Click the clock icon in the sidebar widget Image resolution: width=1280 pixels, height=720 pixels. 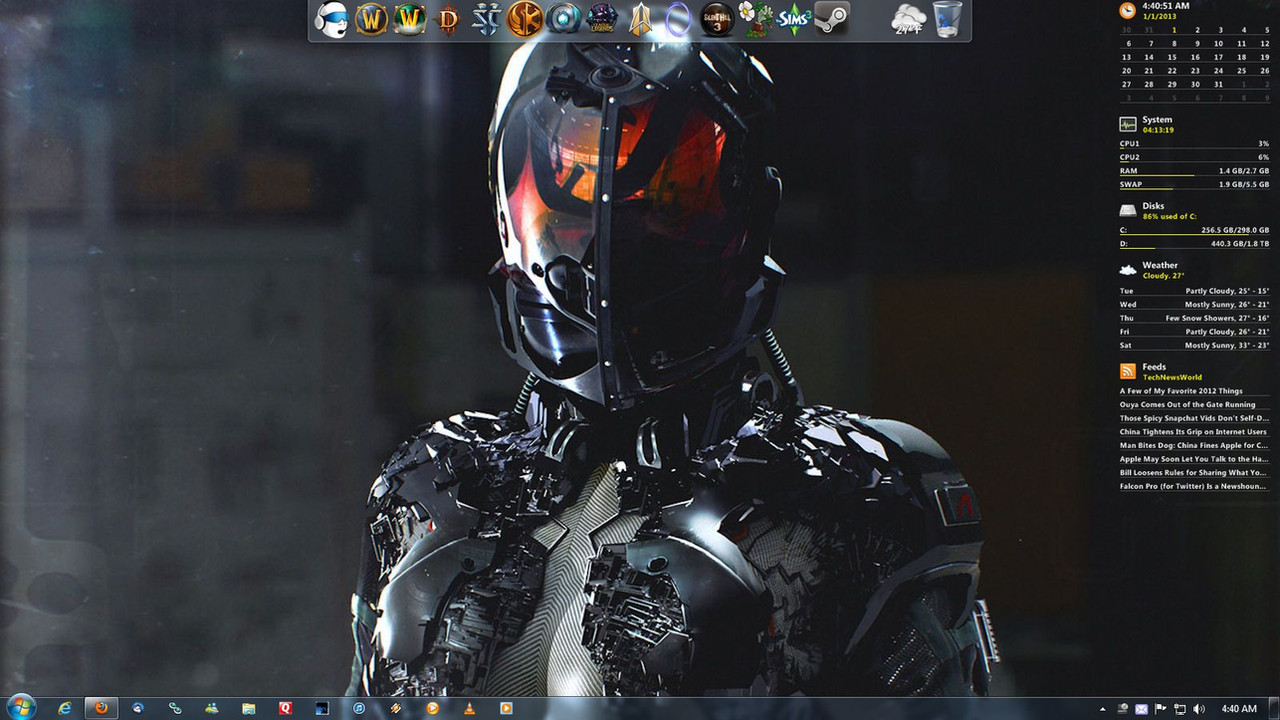point(1128,10)
